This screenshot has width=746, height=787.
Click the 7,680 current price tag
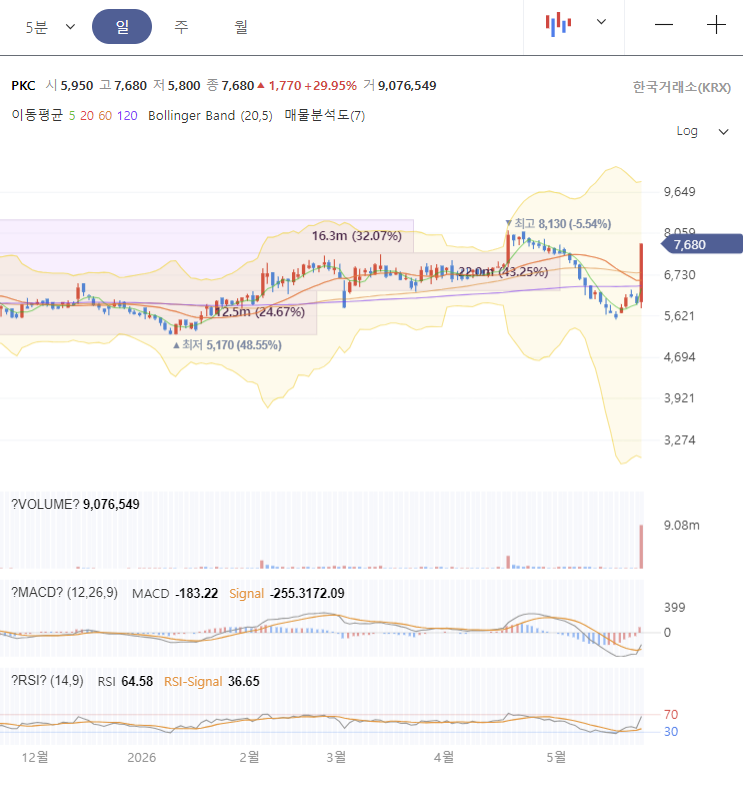(x=702, y=244)
